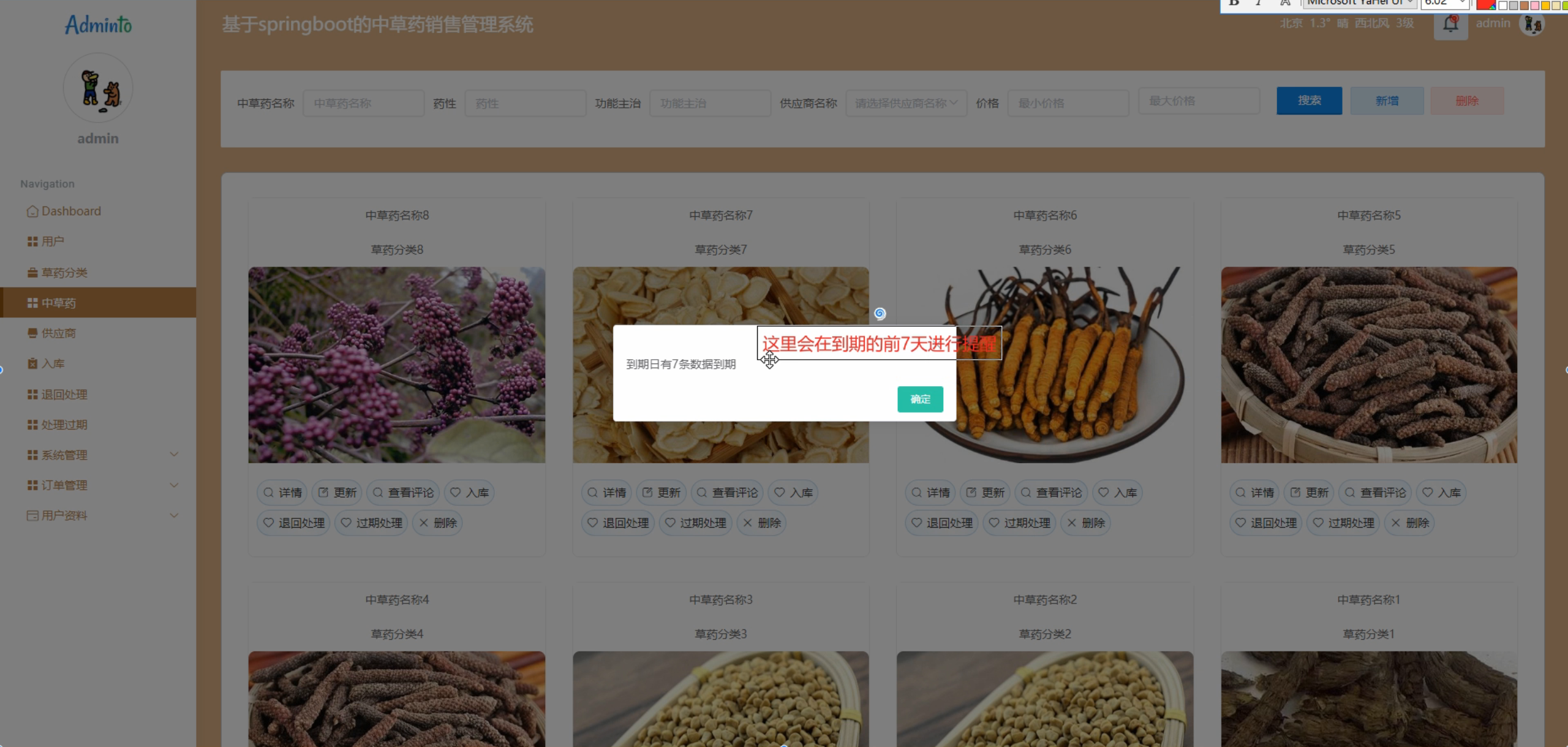The image size is (1568, 747).
Task: Toggle bold in annotation toolbar
Action: tap(1234, 3)
